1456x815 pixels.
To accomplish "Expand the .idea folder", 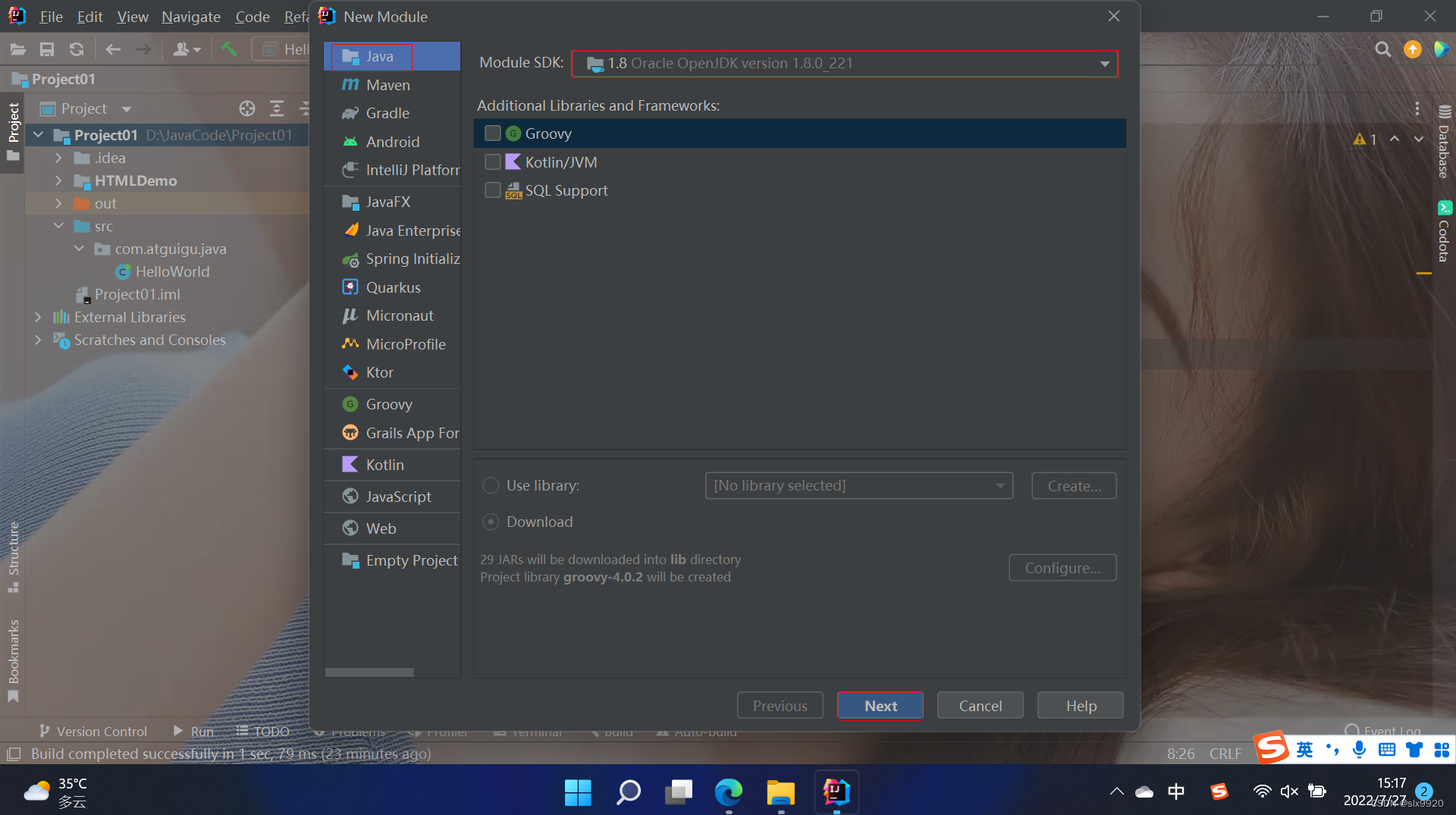I will pos(58,158).
